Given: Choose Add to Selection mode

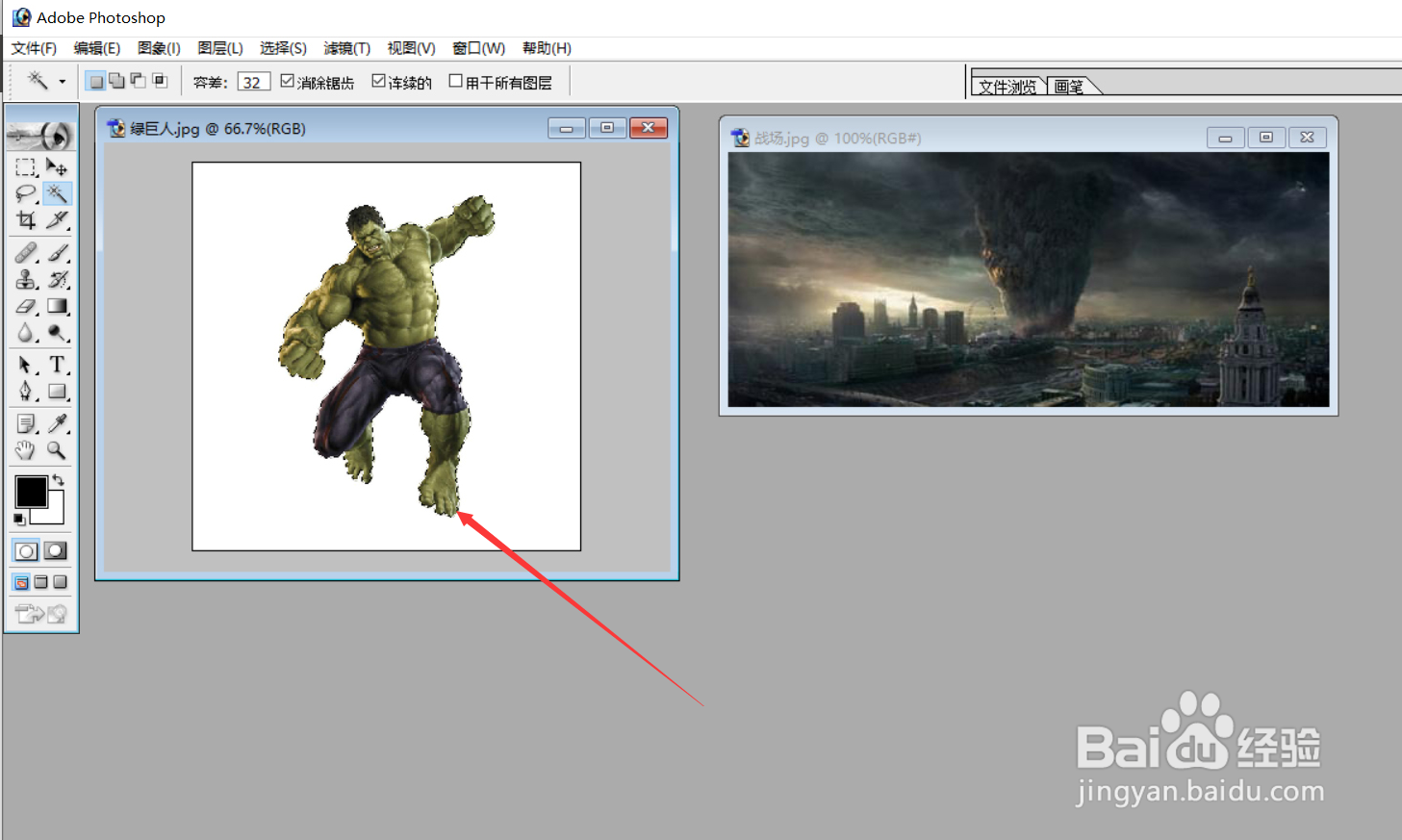Looking at the screenshot, I should pos(116,82).
